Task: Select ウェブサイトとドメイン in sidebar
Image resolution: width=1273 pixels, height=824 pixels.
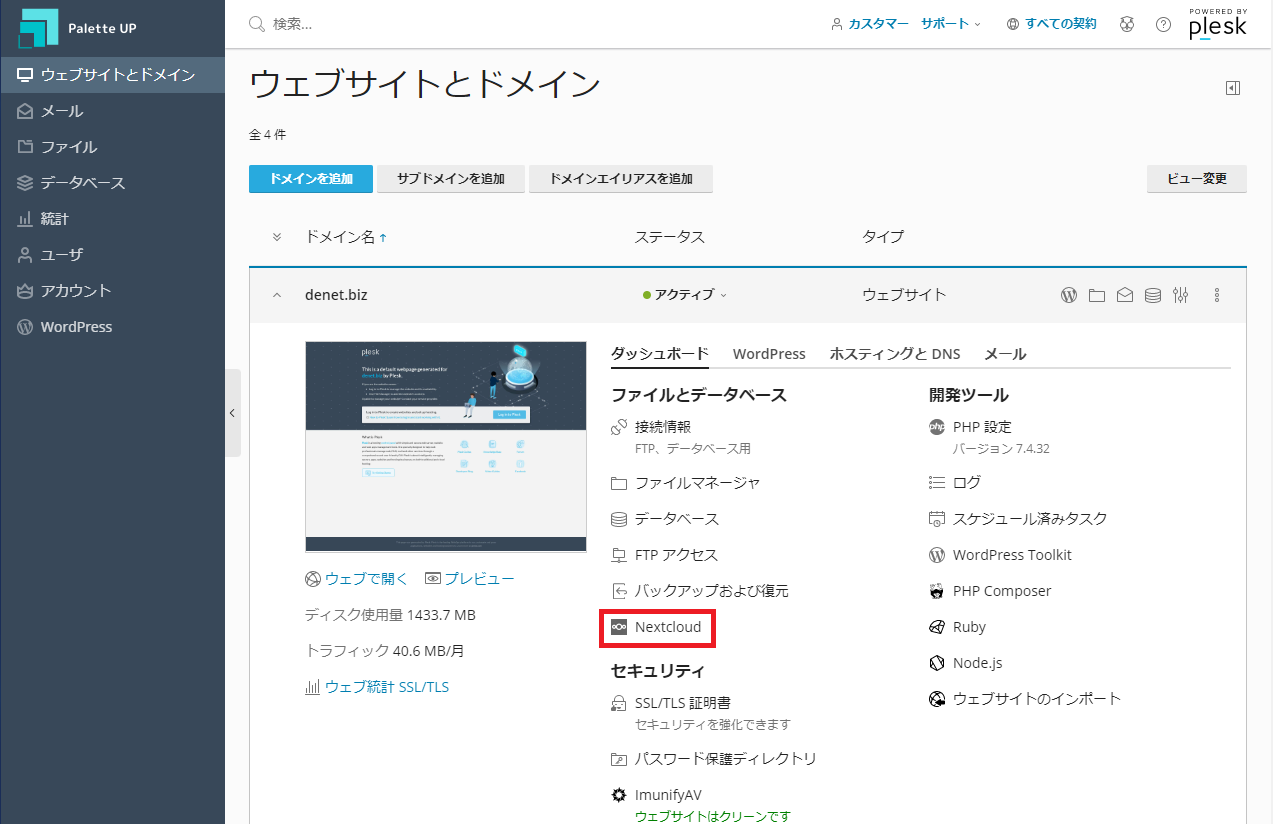Action: tap(112, 75)
